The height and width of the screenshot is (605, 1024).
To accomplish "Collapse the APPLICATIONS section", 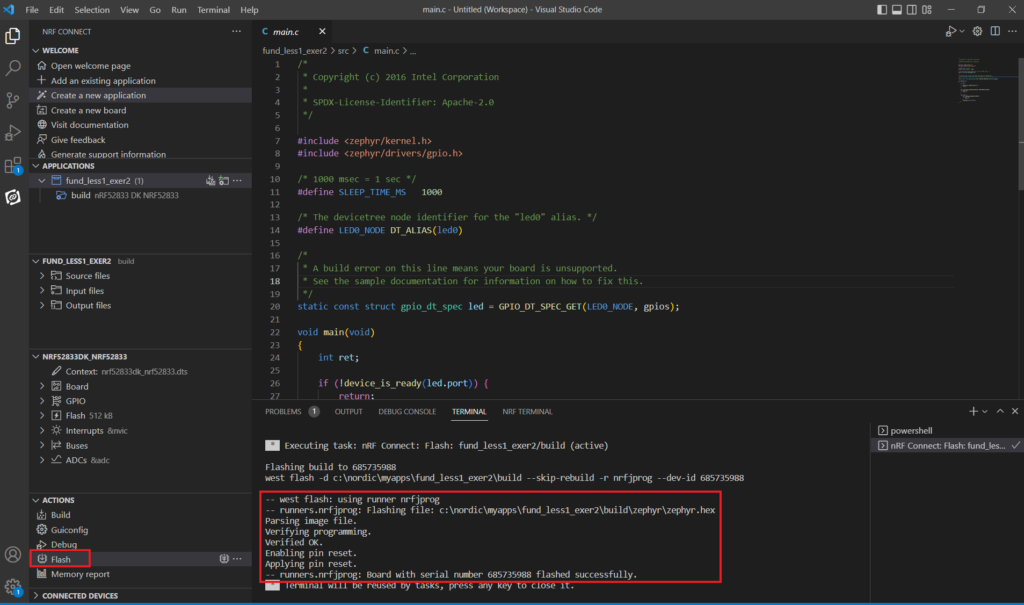I will [36, 166].
